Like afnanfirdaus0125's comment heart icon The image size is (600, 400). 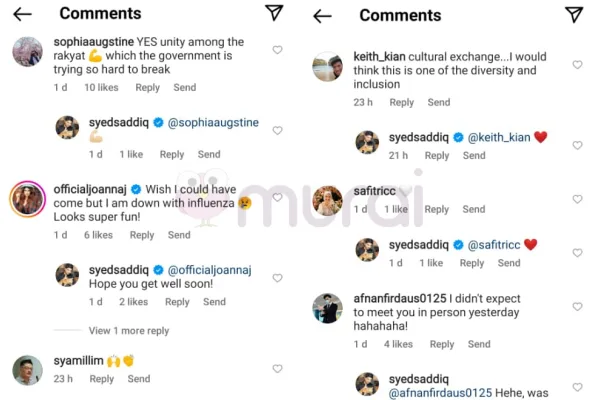(577, 307)
